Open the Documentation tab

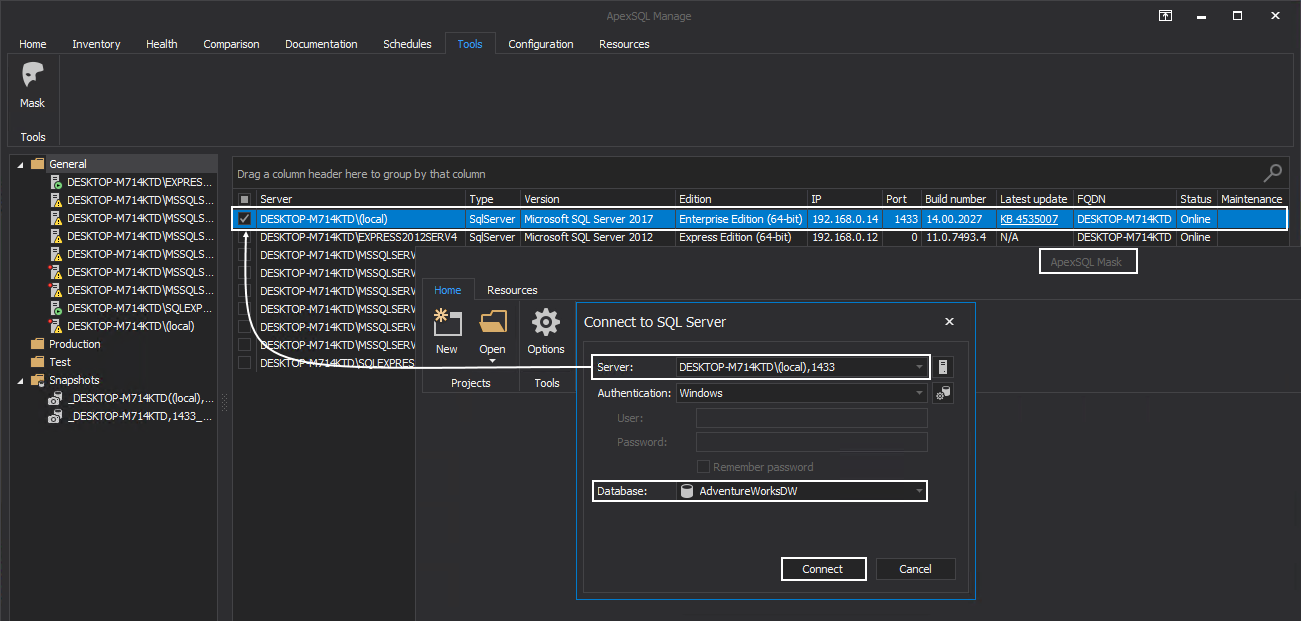coord(321,44)
